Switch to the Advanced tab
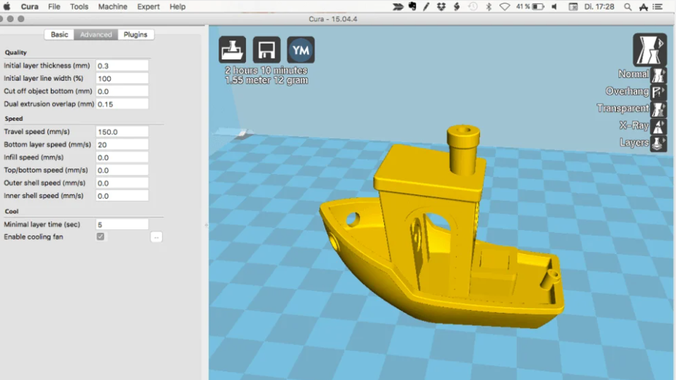This screenshot has width=676, height=380. tap(96, 35)
